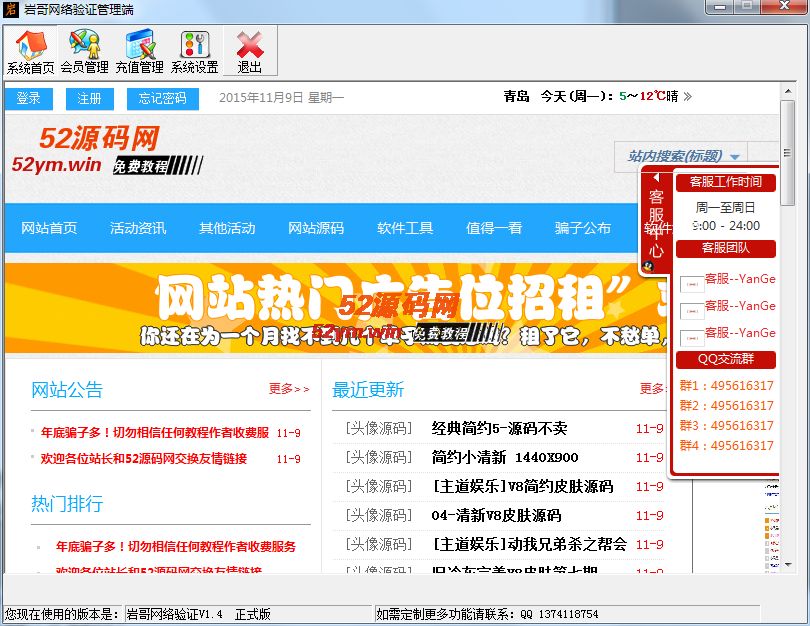The height and width of the screenshot is (626, 810).
Task: Open [主道娱乐]动我兄弟杀之帮会 entry
Action: click(x=529, y=544)
